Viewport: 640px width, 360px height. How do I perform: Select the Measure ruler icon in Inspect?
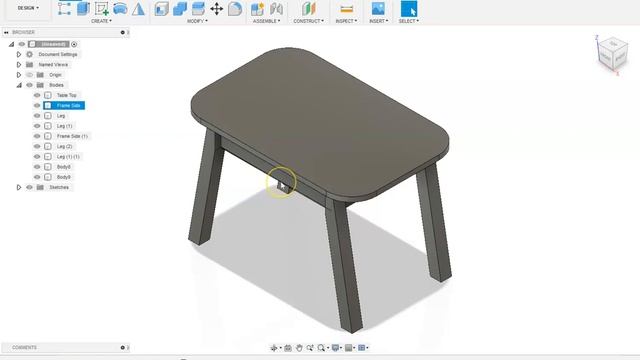[347, 9]
